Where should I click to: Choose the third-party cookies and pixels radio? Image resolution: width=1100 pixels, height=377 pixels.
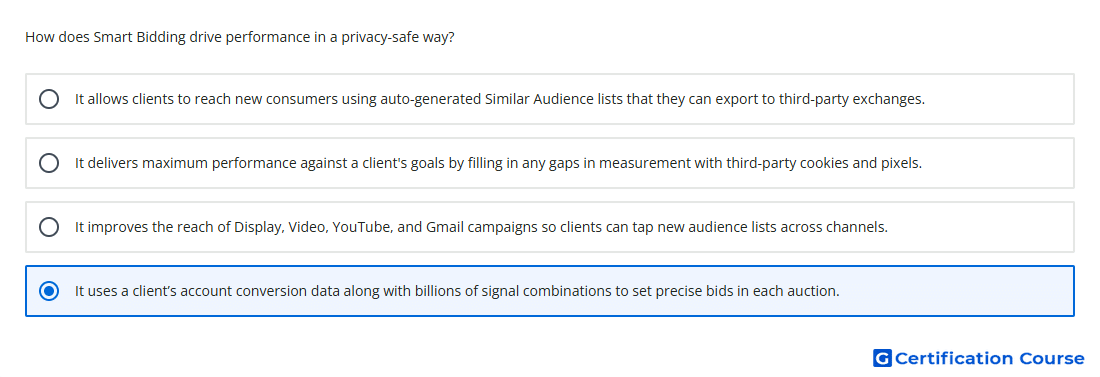49,163
